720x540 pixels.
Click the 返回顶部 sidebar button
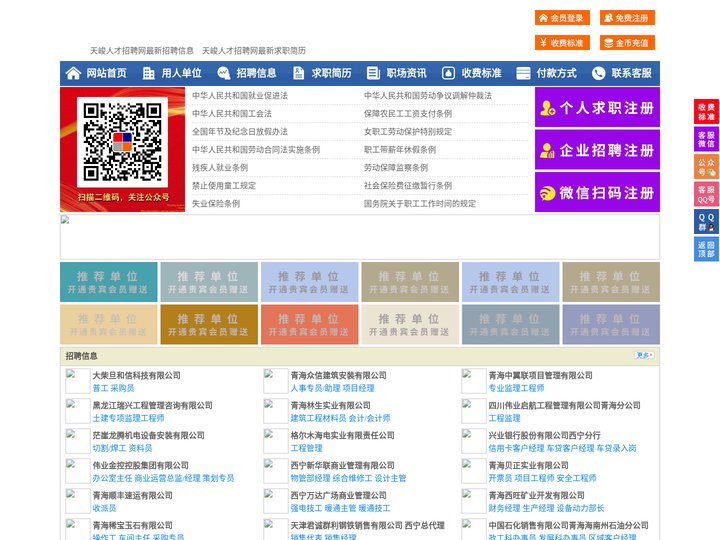click(x=706, y=249)
